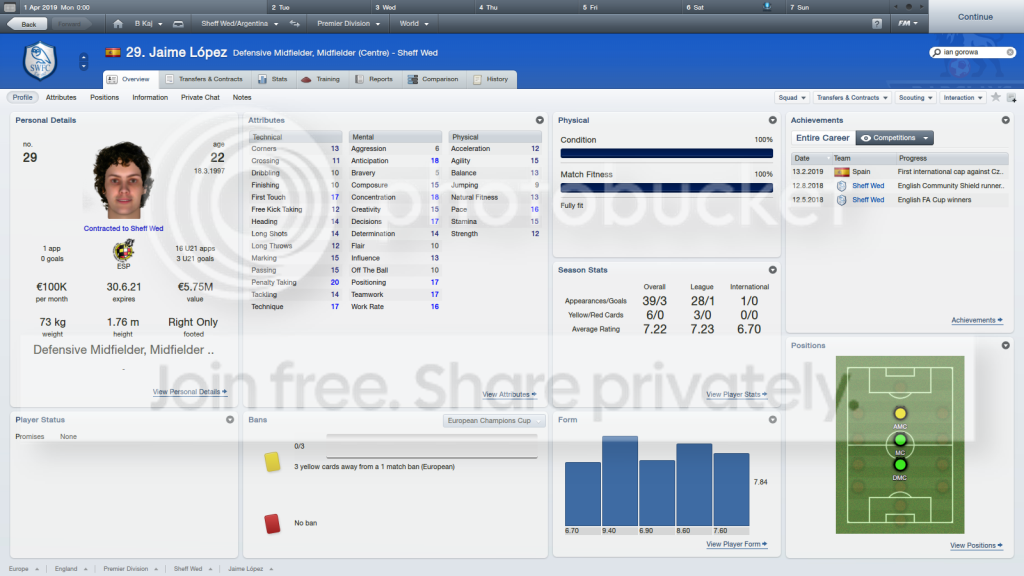Click the Condition progress bar
The image size is (1024, 576).
[x=666, y=153]
